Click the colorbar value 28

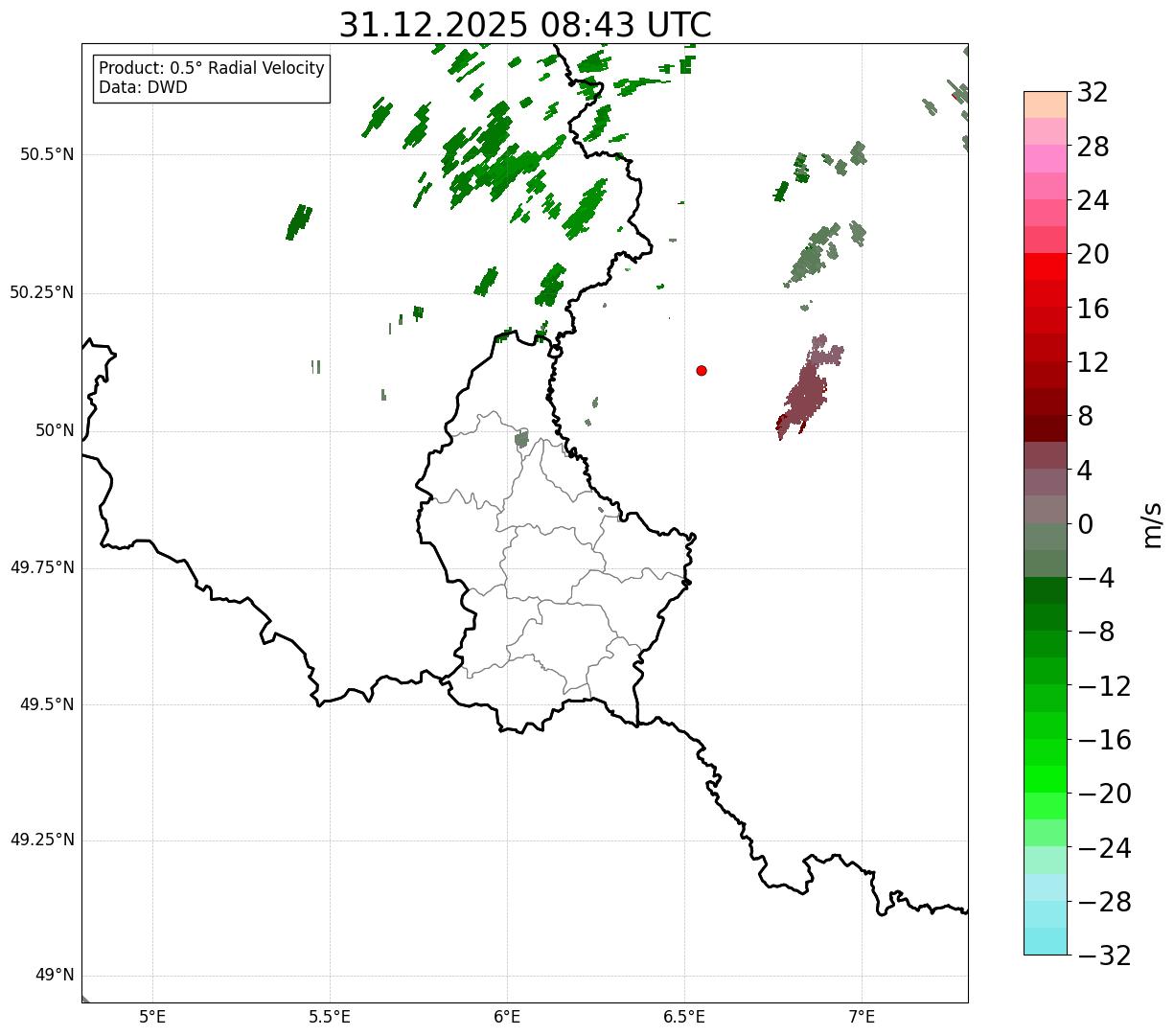[x=1093, y=147]
